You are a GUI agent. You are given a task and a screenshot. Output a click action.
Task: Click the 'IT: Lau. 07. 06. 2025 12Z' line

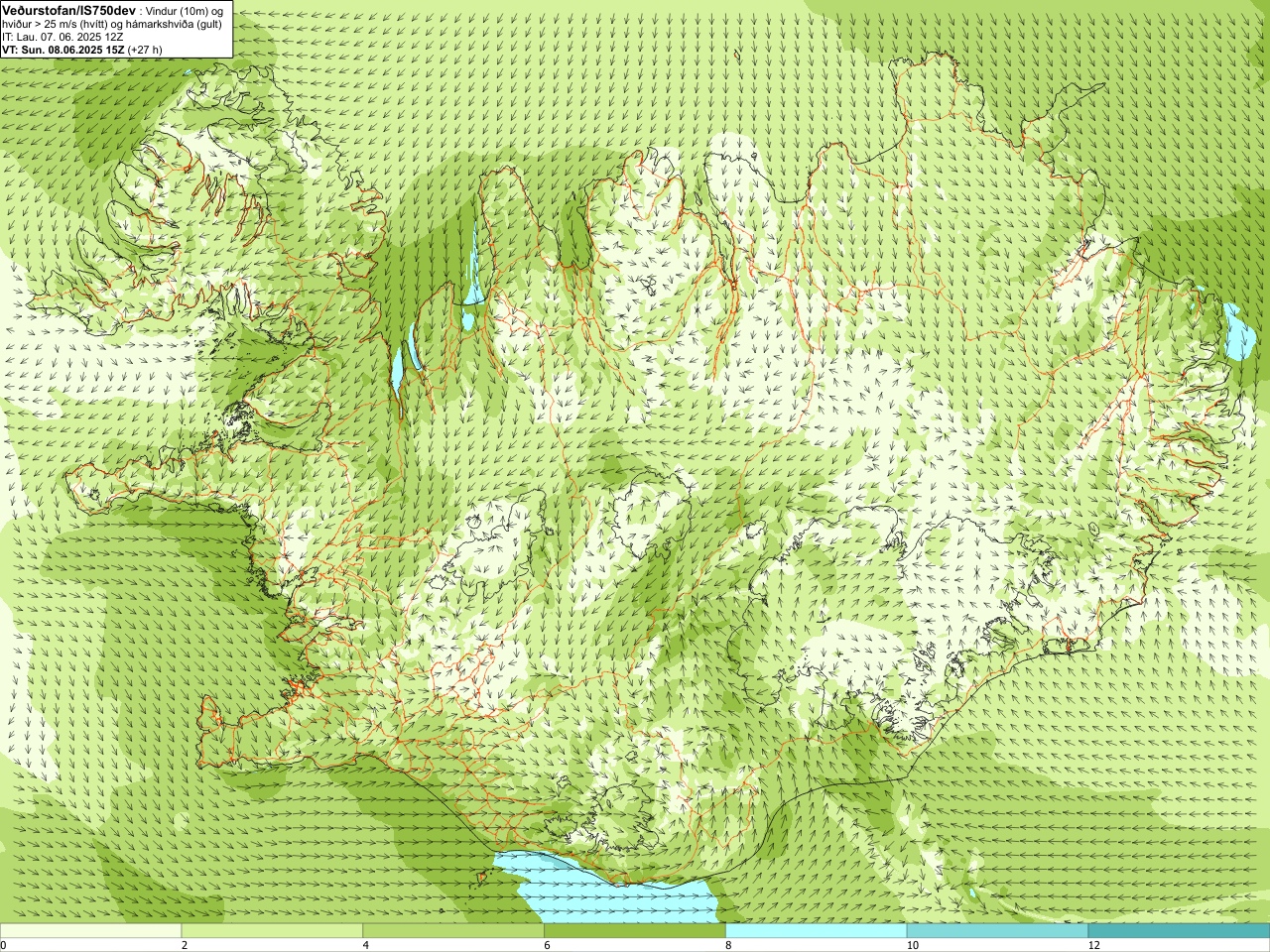point(63,37)
